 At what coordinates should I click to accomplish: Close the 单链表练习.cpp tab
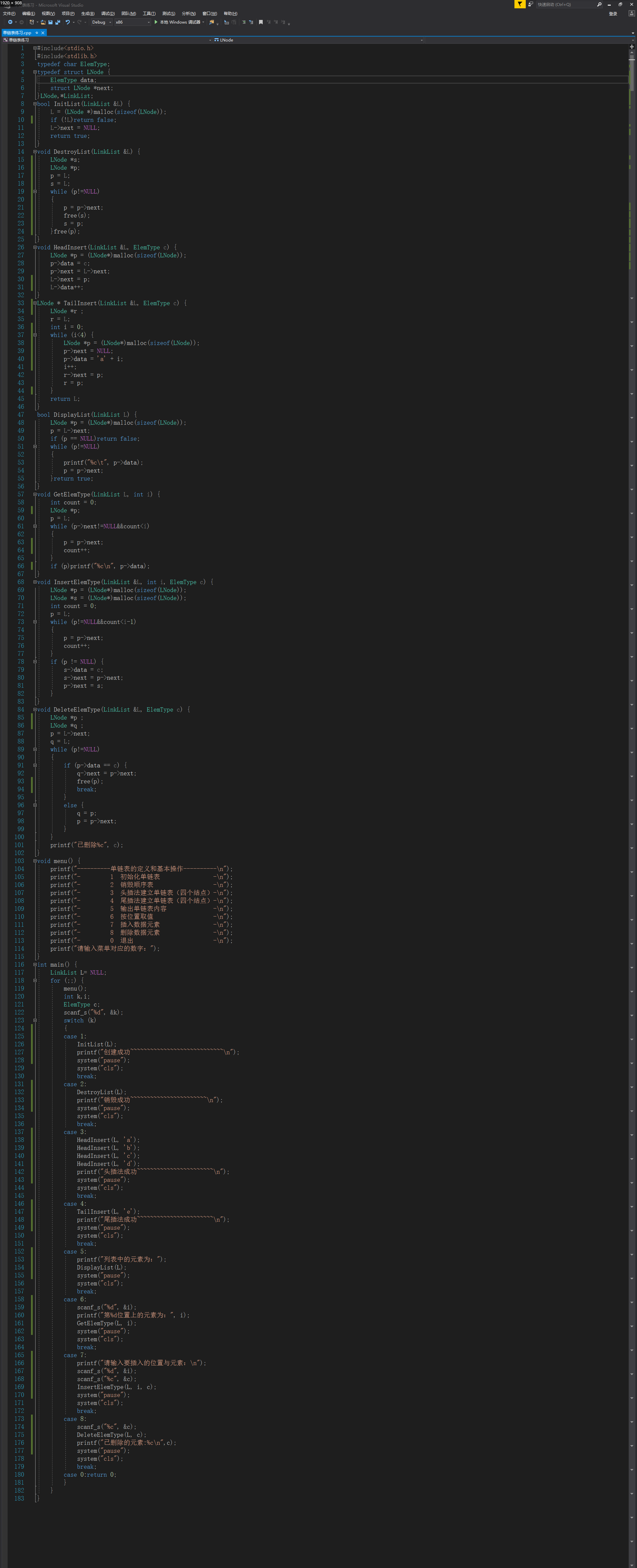[43, 32]
